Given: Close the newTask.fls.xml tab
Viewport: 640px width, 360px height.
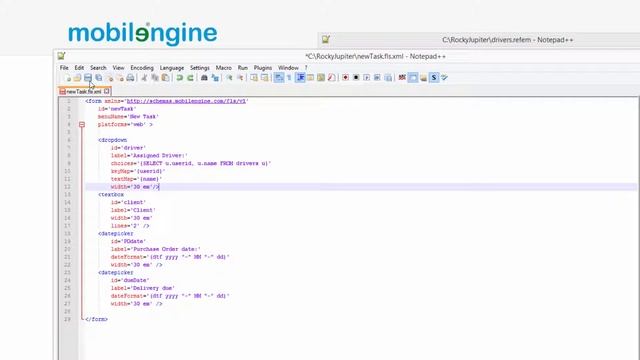Looking at the screenshot, I should [107, 91].
